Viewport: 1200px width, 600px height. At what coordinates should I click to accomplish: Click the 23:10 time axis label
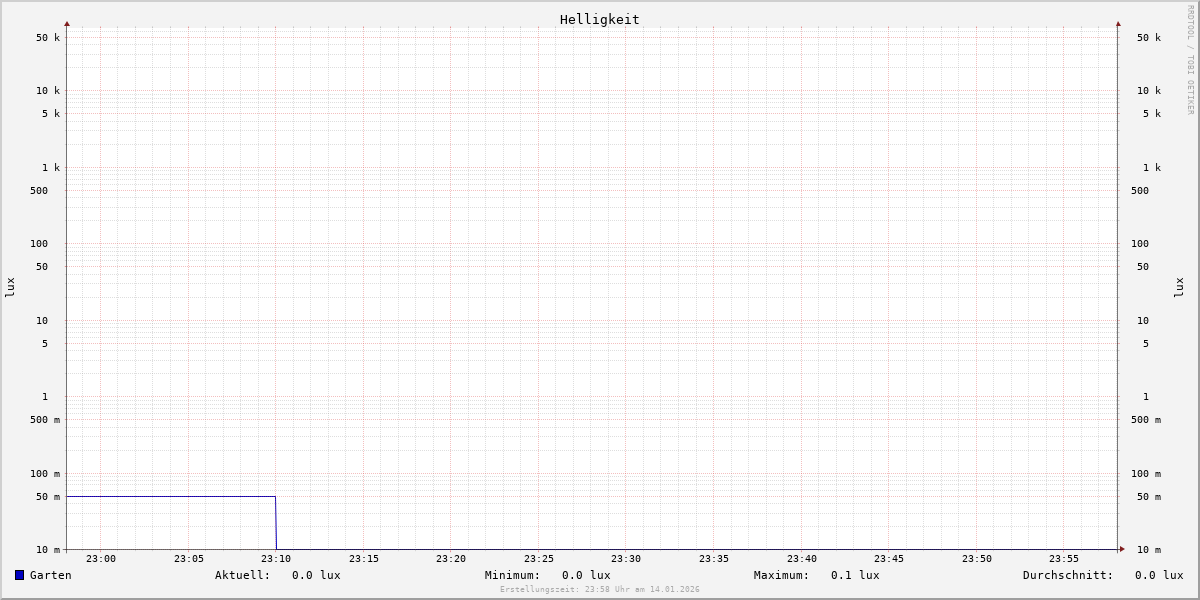click(276, 559)
